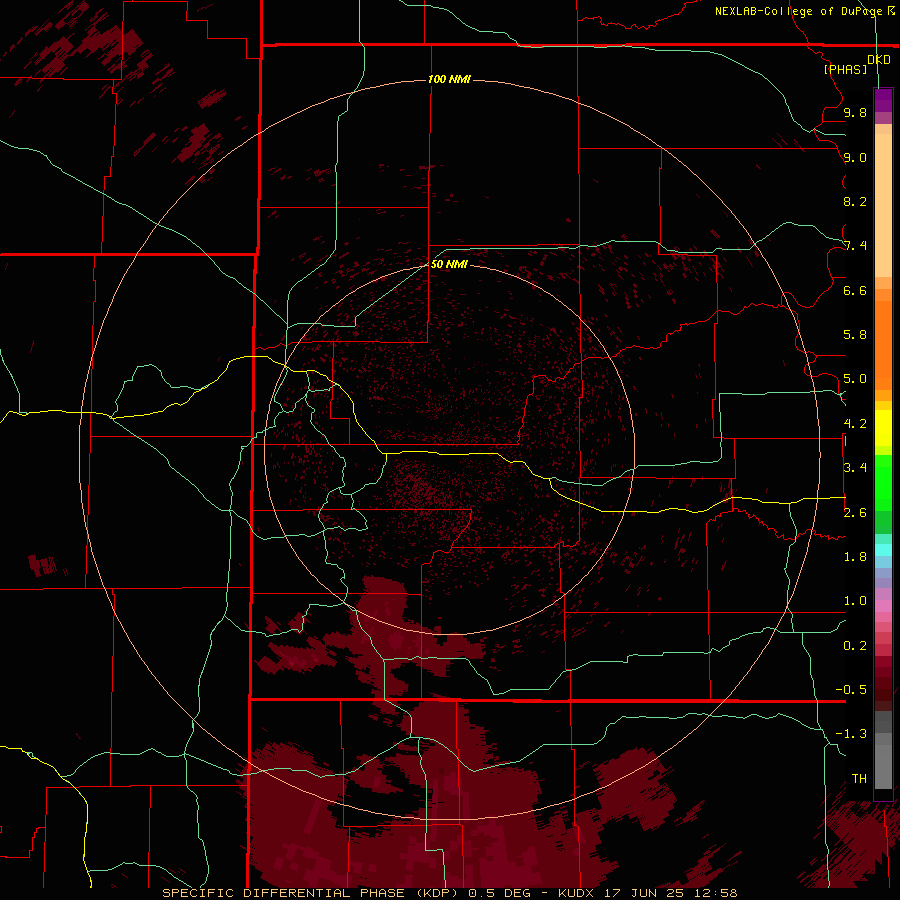Screen dimensions: 900x900
Task: Select the 6.6 scale value
Action: point(855,290)
